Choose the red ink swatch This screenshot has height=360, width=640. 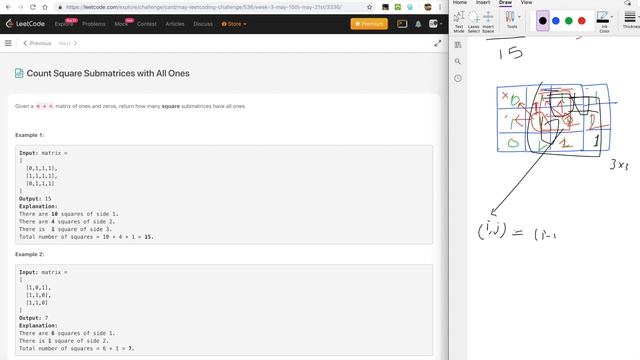point(582,20)
